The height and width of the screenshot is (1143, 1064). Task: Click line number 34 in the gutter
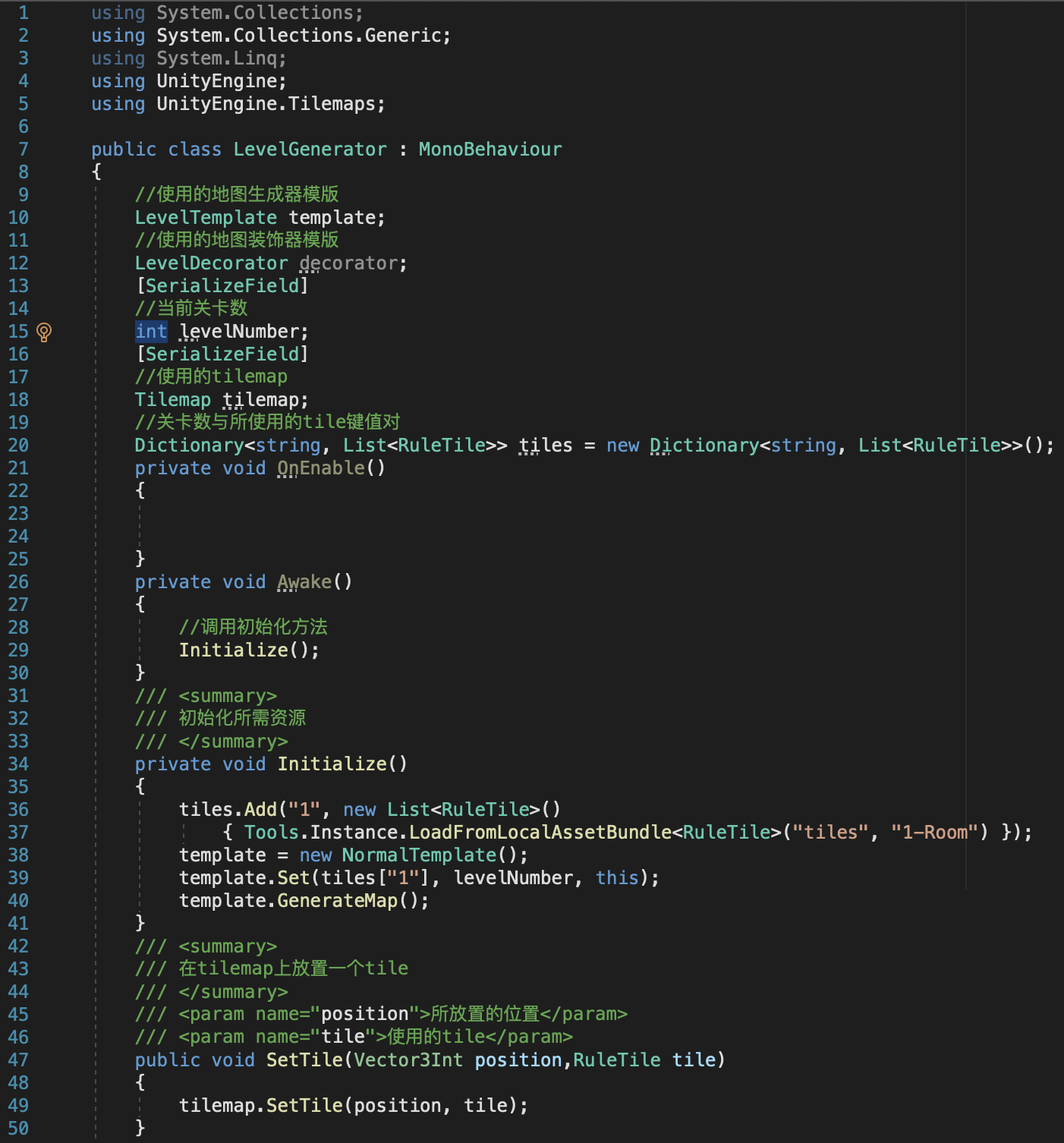[x=18, y=764]
